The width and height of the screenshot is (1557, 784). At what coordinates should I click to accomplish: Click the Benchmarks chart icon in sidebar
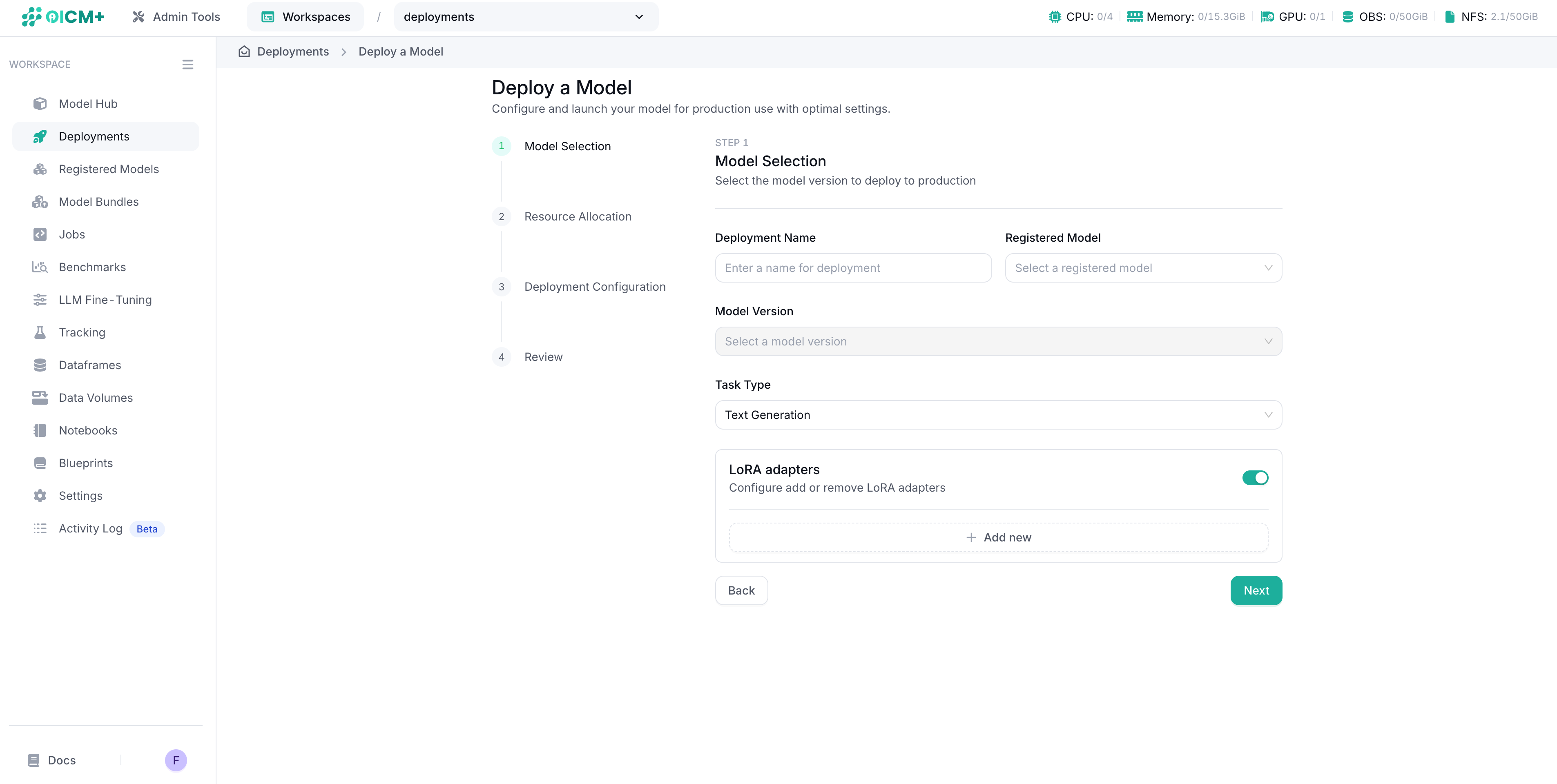[x=40, y=267]
